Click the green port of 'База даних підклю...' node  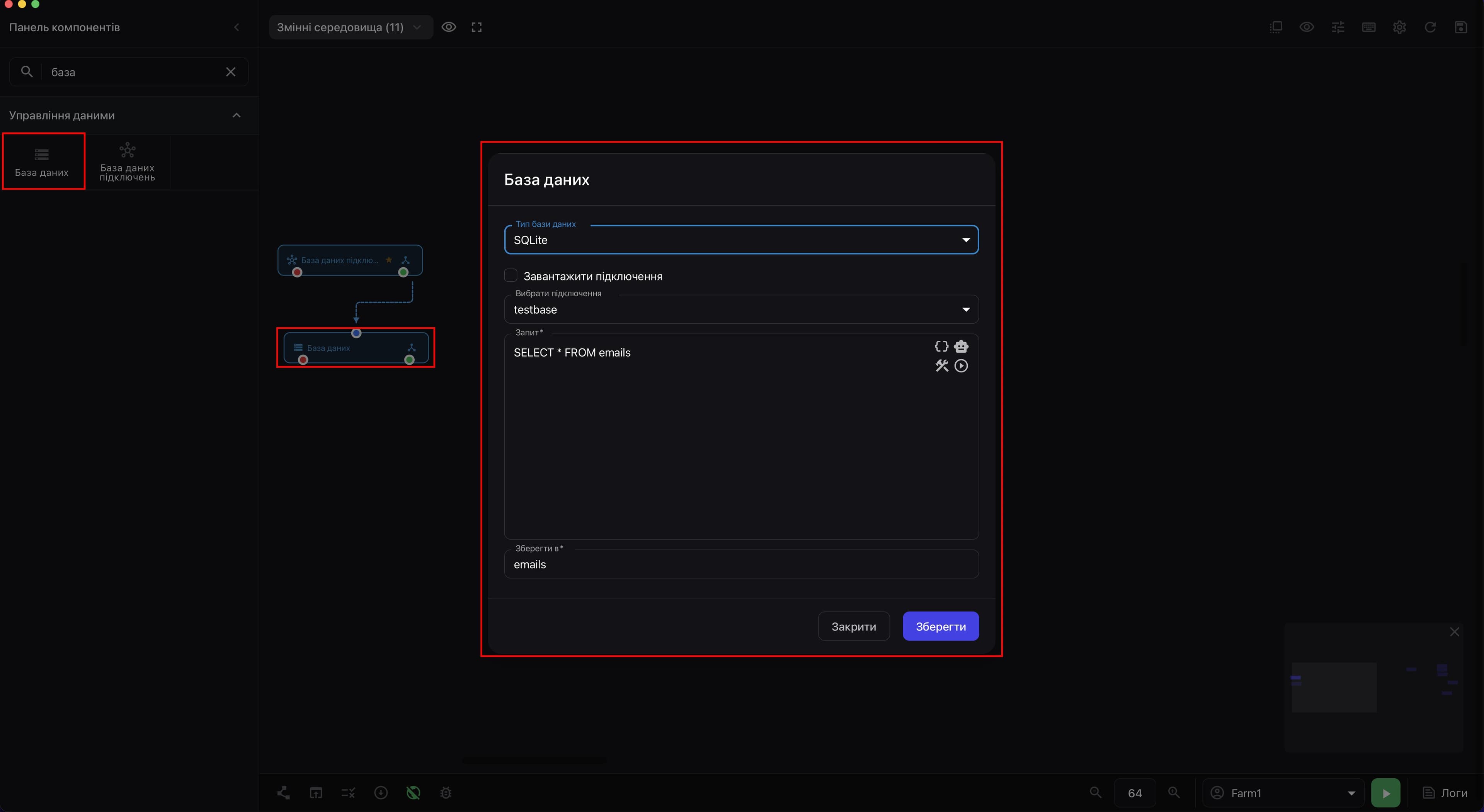403,272
